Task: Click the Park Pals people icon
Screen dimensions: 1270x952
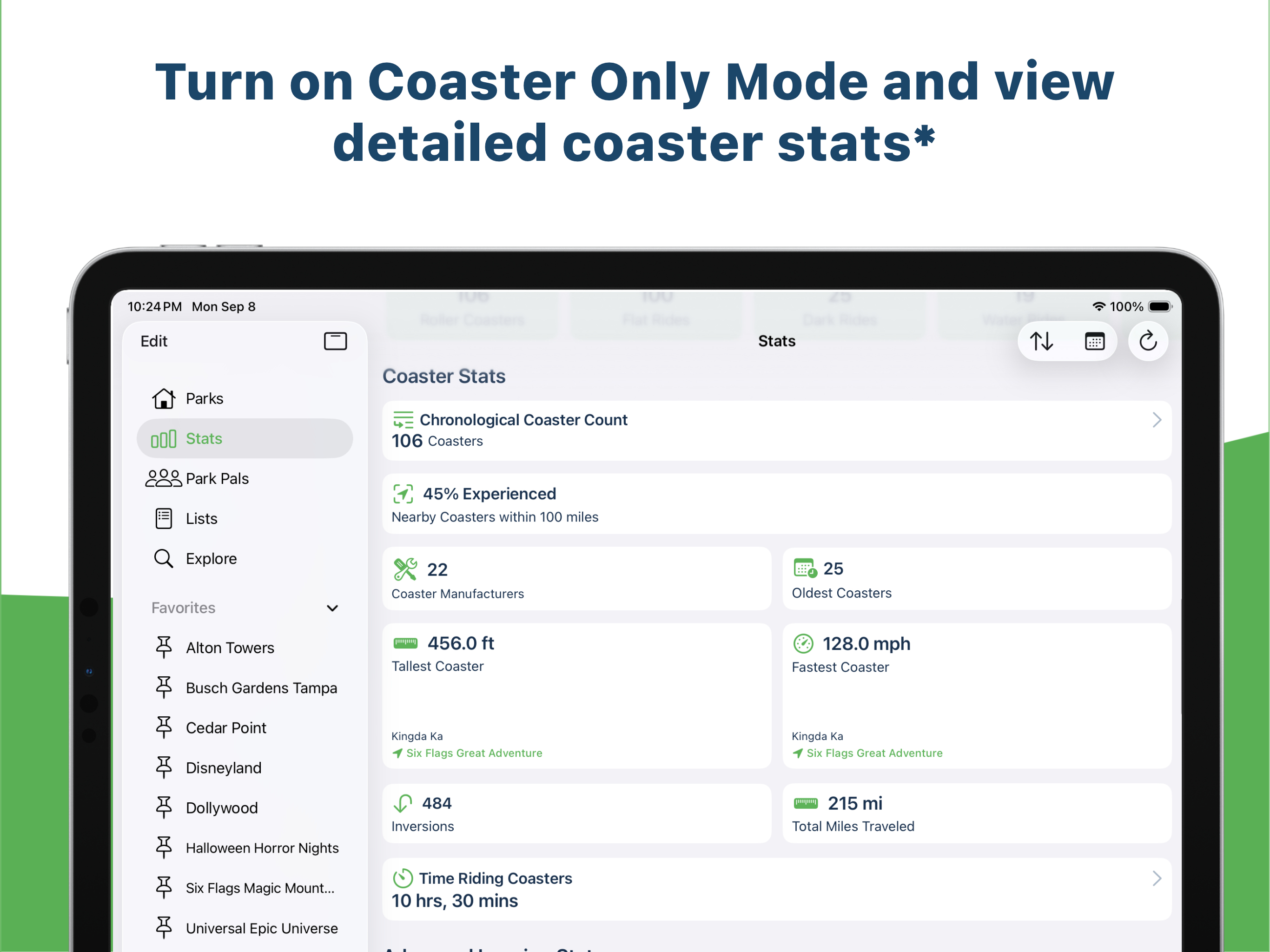Action: [164, 478]
